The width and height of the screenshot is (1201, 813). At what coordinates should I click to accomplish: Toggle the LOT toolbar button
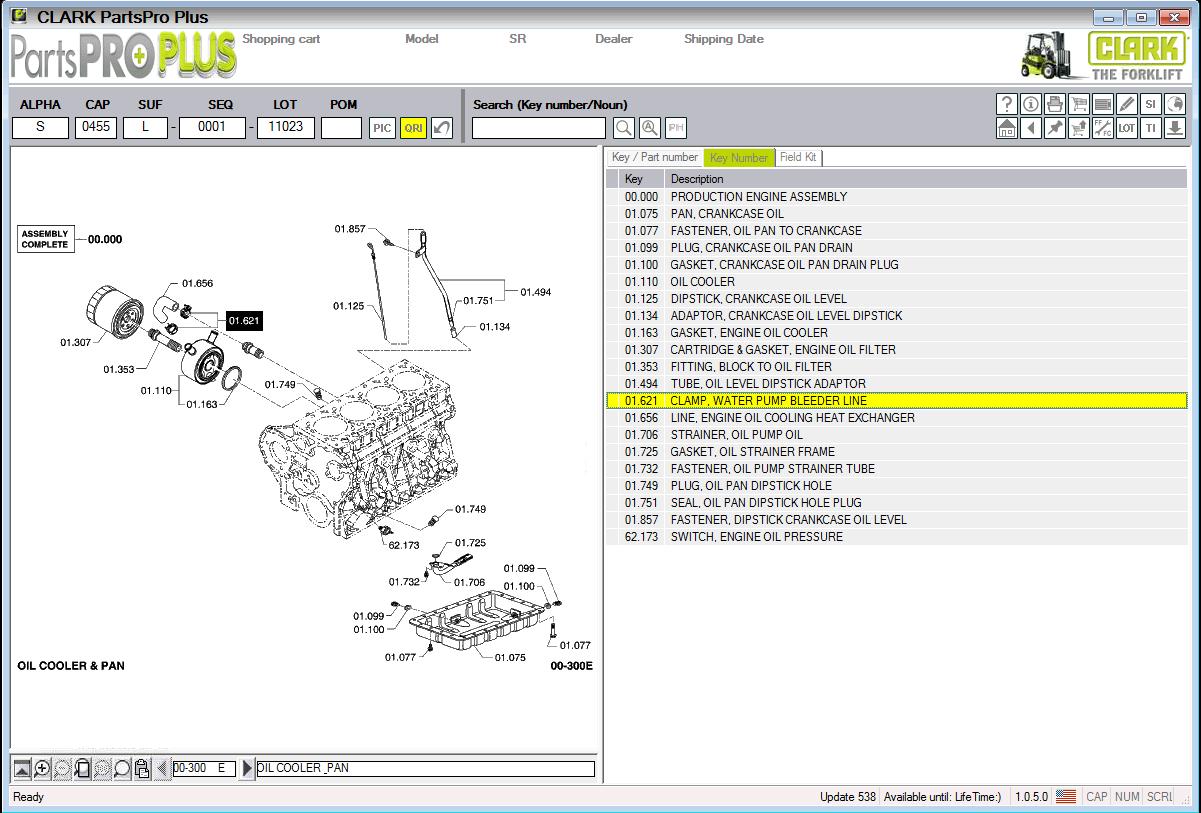(1127, 128)
